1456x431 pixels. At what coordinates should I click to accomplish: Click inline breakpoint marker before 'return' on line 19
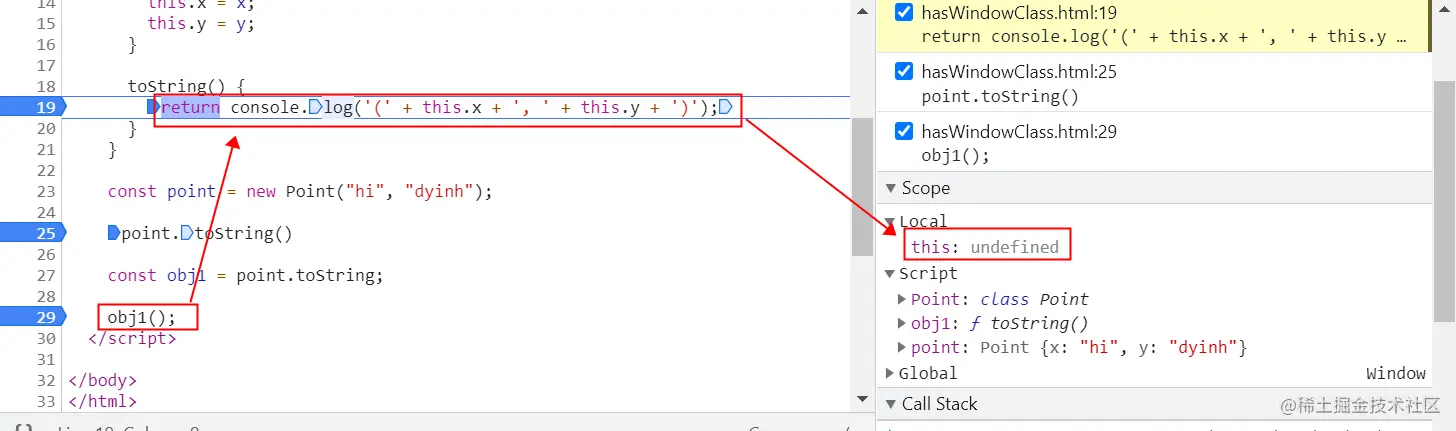click(154, 108)
